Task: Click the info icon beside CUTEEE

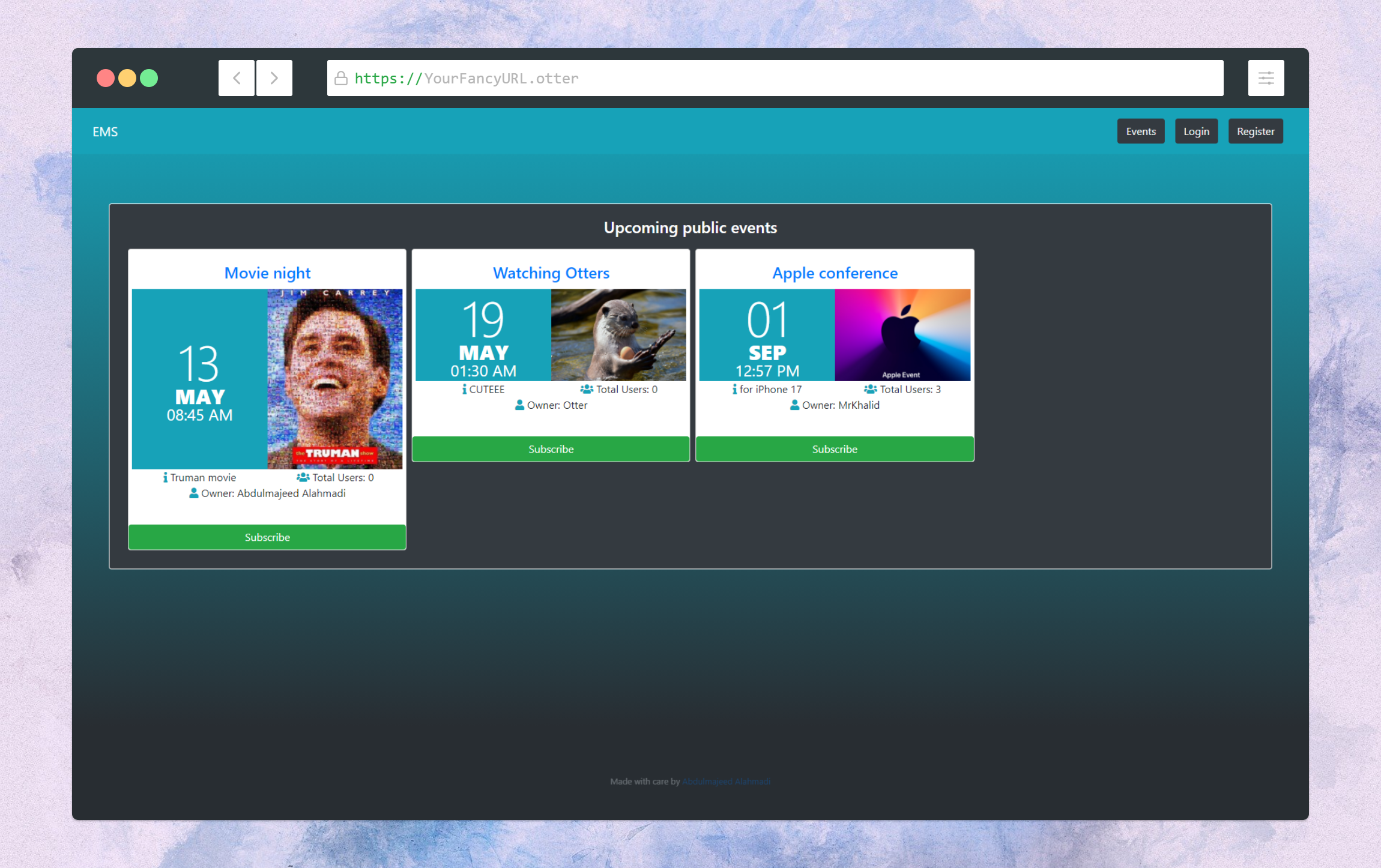Action: (x=464, y=390)
